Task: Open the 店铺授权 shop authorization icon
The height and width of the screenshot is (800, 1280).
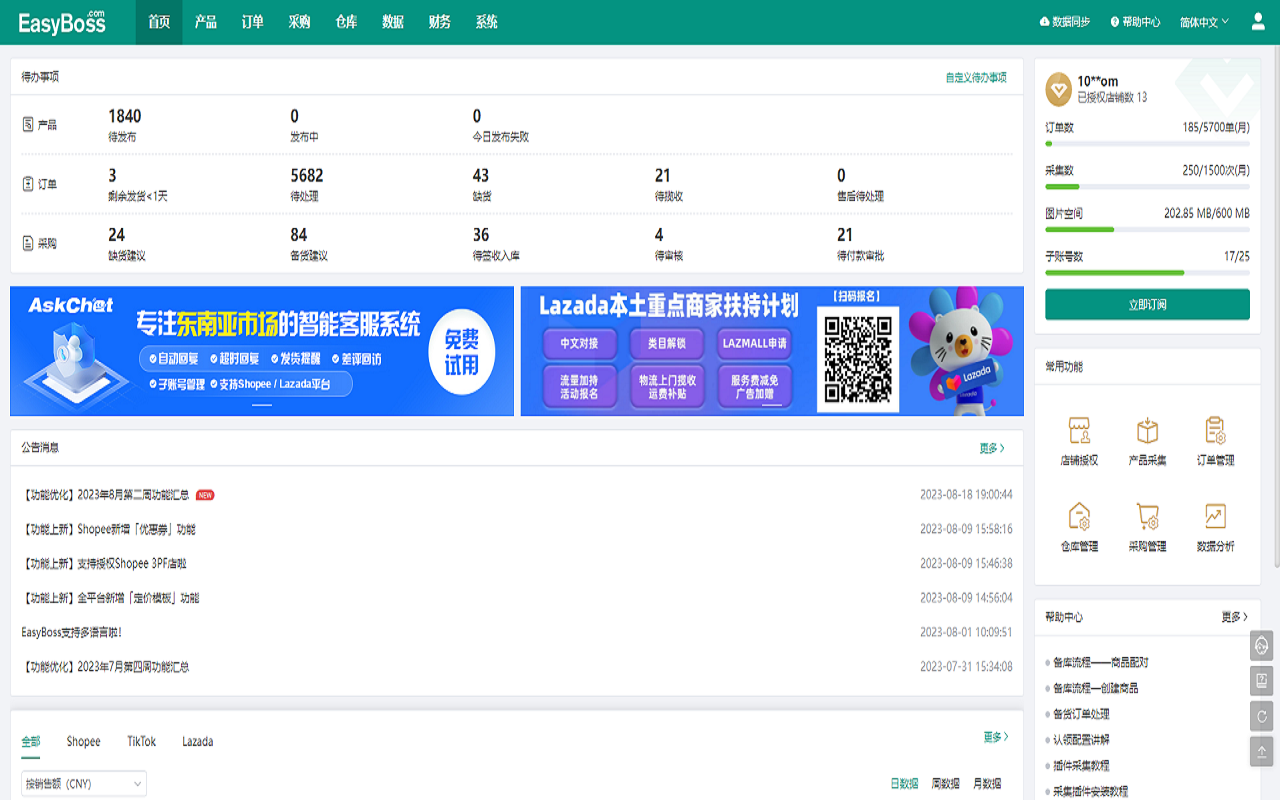Action: [1079, 431]
